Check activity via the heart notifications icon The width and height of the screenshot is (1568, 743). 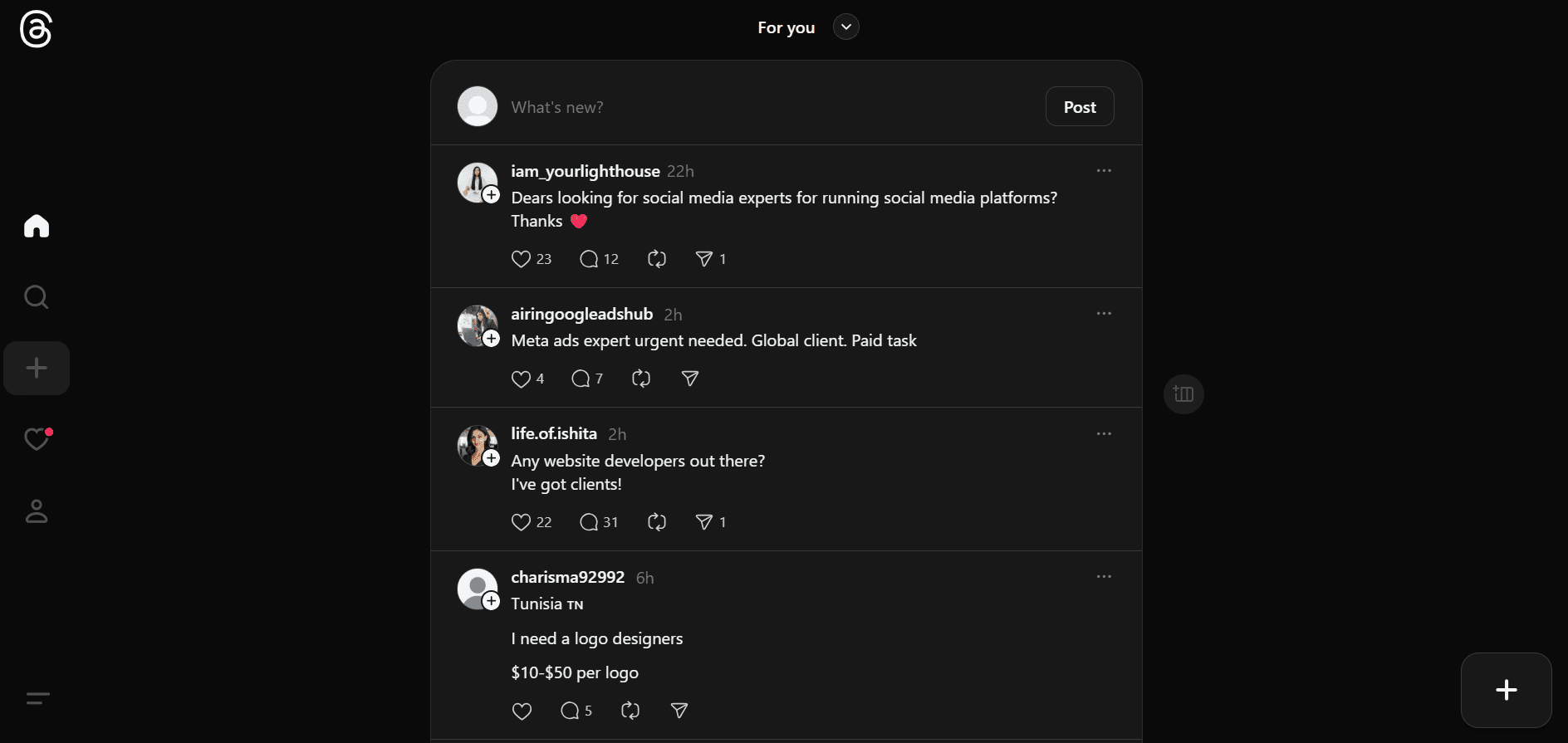point(37,439)
